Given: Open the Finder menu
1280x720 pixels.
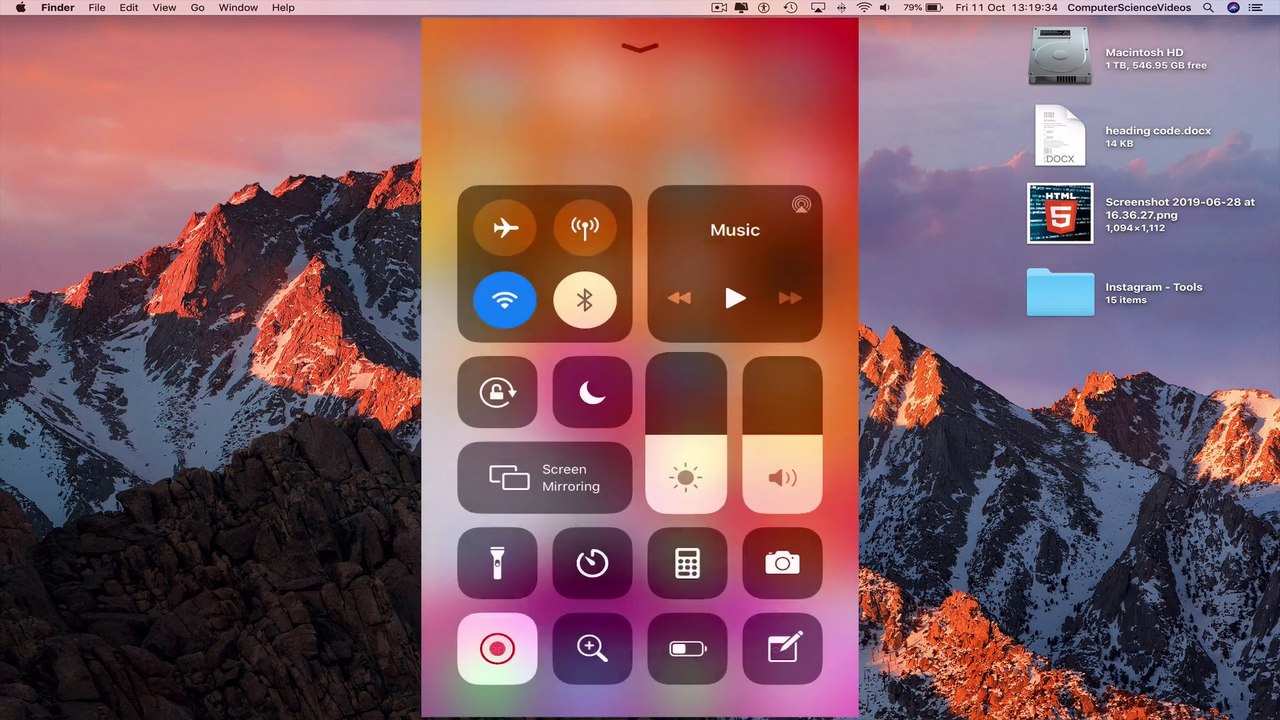Looking at the screenshot, I should [x=58, y=7].
